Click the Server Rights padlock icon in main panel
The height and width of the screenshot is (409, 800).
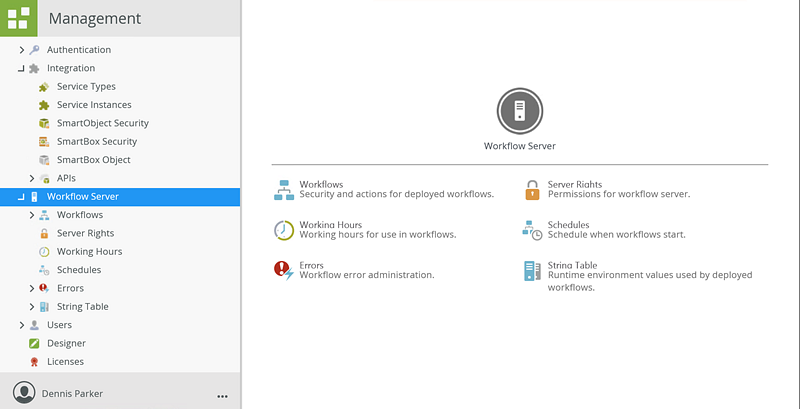tap(532, 189)
